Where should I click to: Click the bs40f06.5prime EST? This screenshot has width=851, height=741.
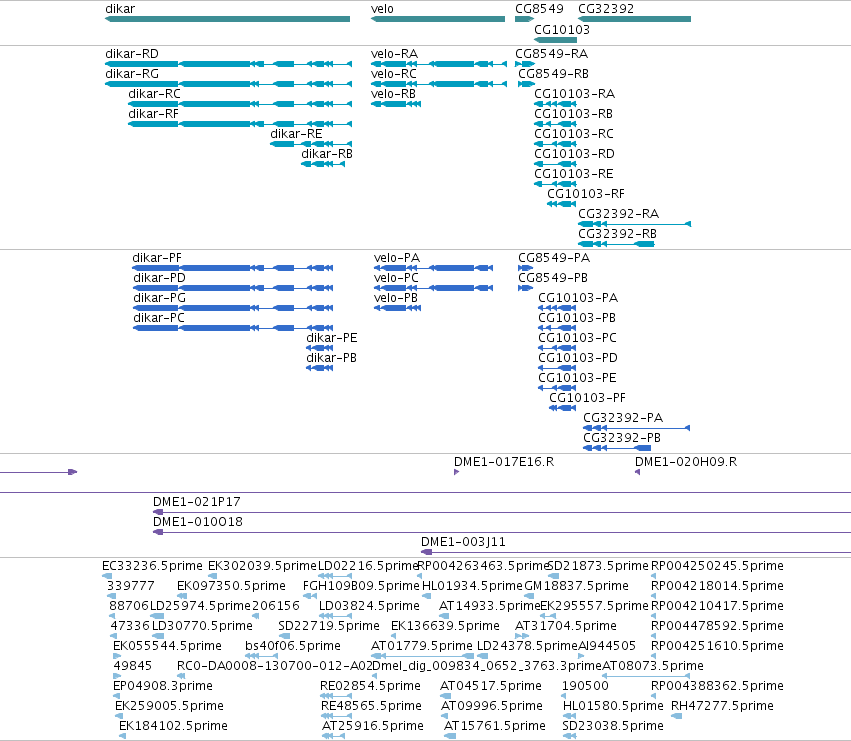(x=262, y=656)
